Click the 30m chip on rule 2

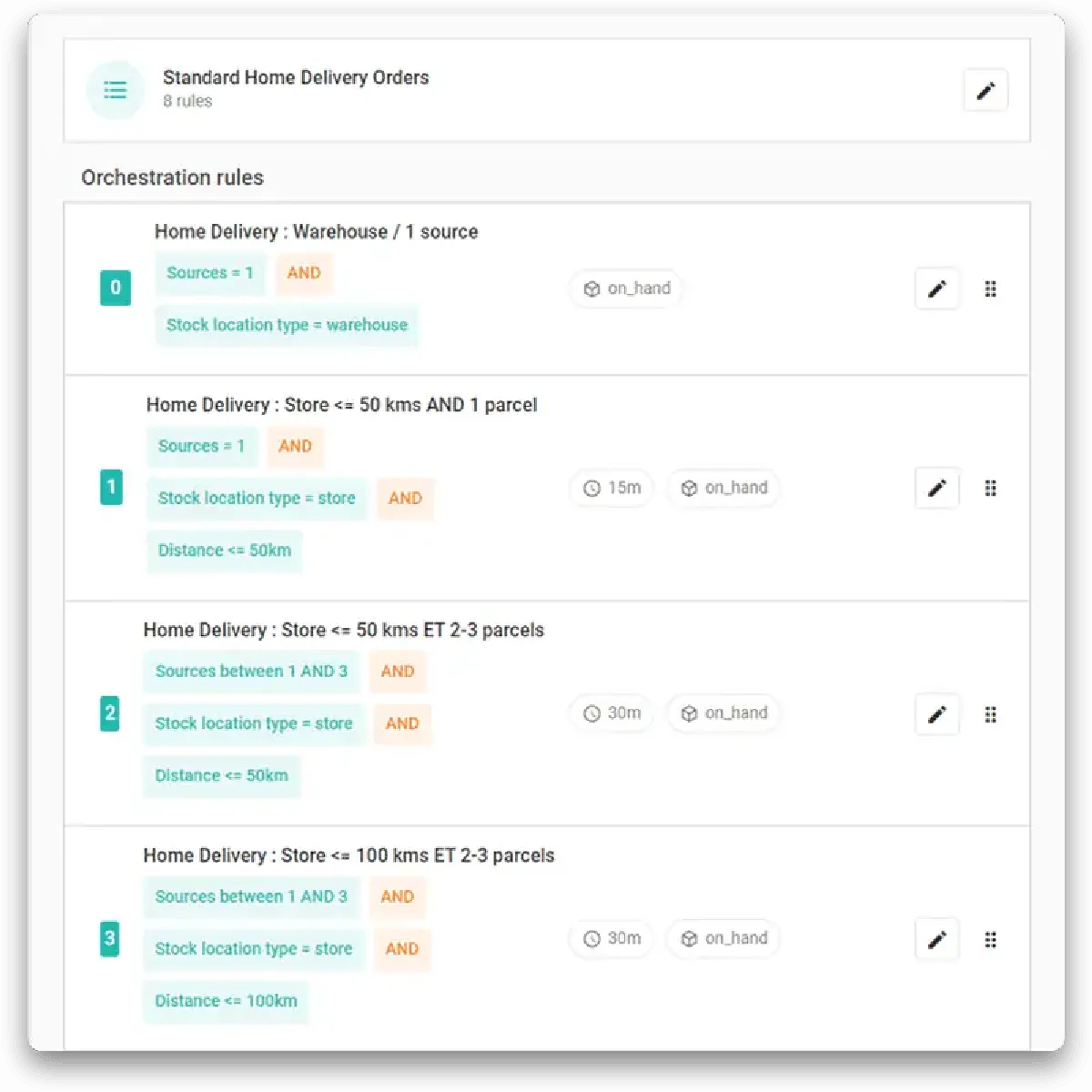coord(612,713)
